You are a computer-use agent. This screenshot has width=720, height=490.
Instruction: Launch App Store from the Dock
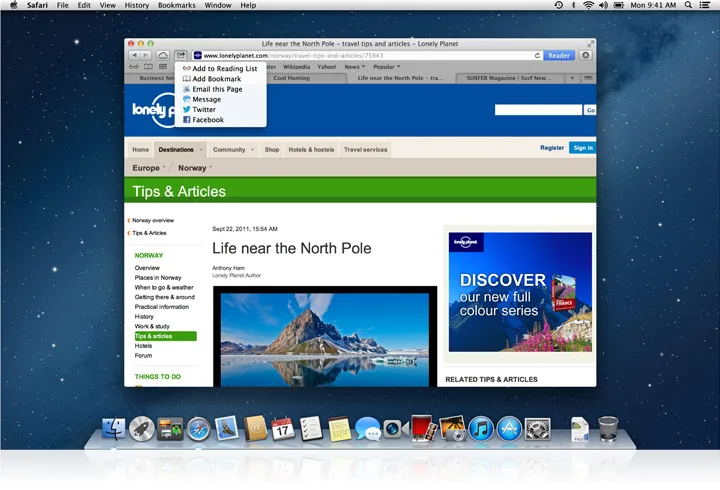(x=510, y=429)
